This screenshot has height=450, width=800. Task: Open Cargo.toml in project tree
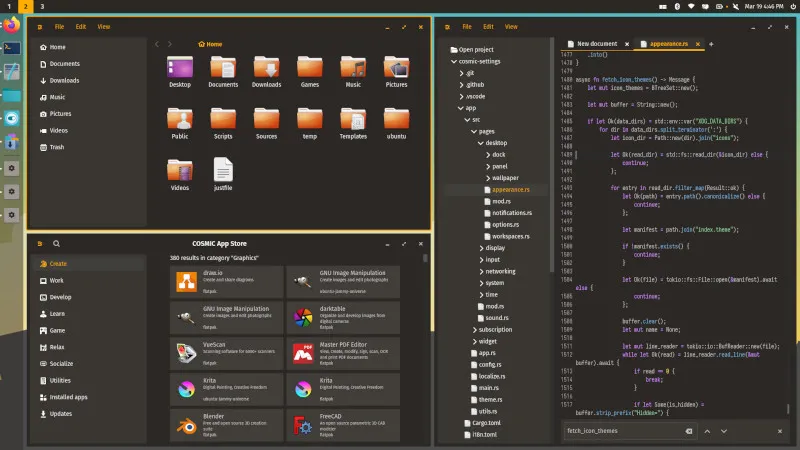[482, 423]
